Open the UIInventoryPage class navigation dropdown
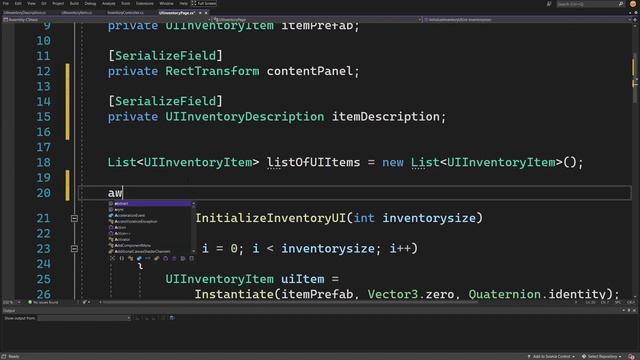 318,19
